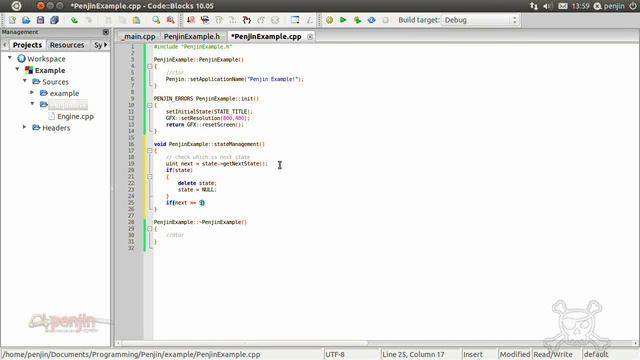Collapse the Example project node
The height and width of the screenshot is (360, 640).
click(x=17, y=69)
